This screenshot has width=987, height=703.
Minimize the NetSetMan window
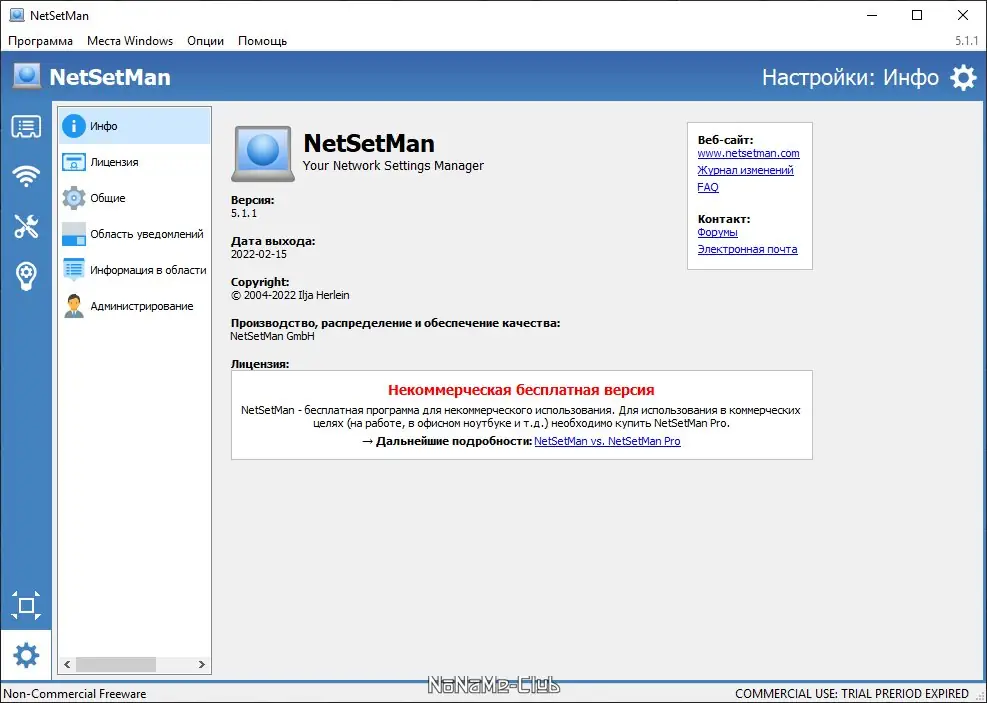(x=872, y=15)
